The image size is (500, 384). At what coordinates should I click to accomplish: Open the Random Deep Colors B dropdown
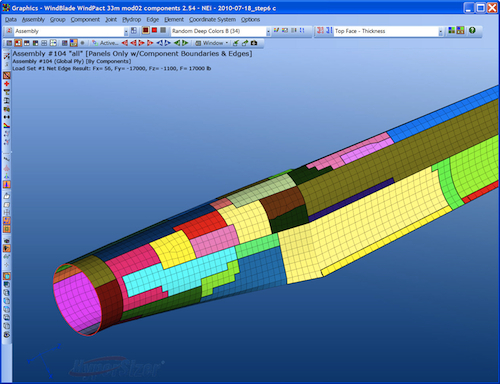[268, 32]
